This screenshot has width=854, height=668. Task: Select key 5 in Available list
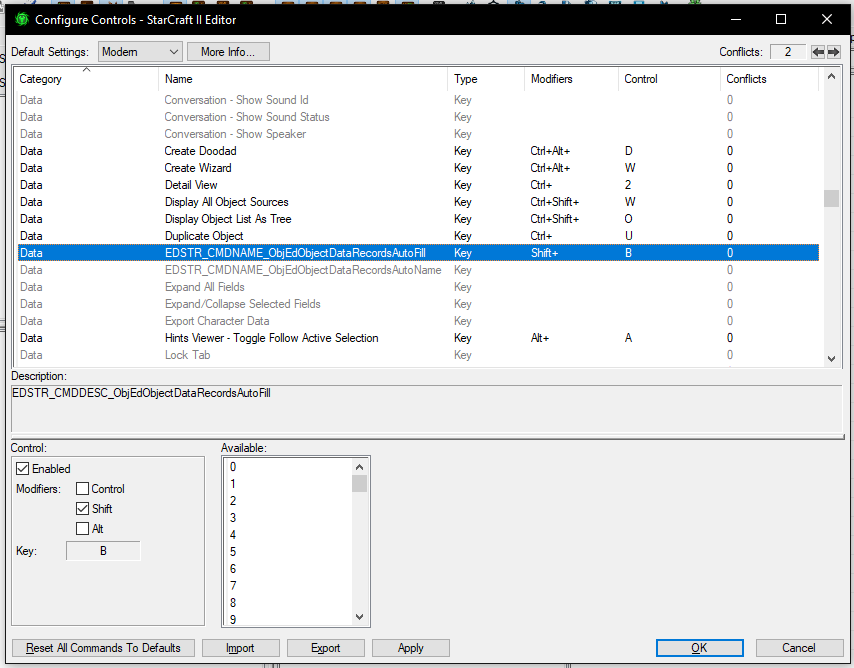point(288,551)
